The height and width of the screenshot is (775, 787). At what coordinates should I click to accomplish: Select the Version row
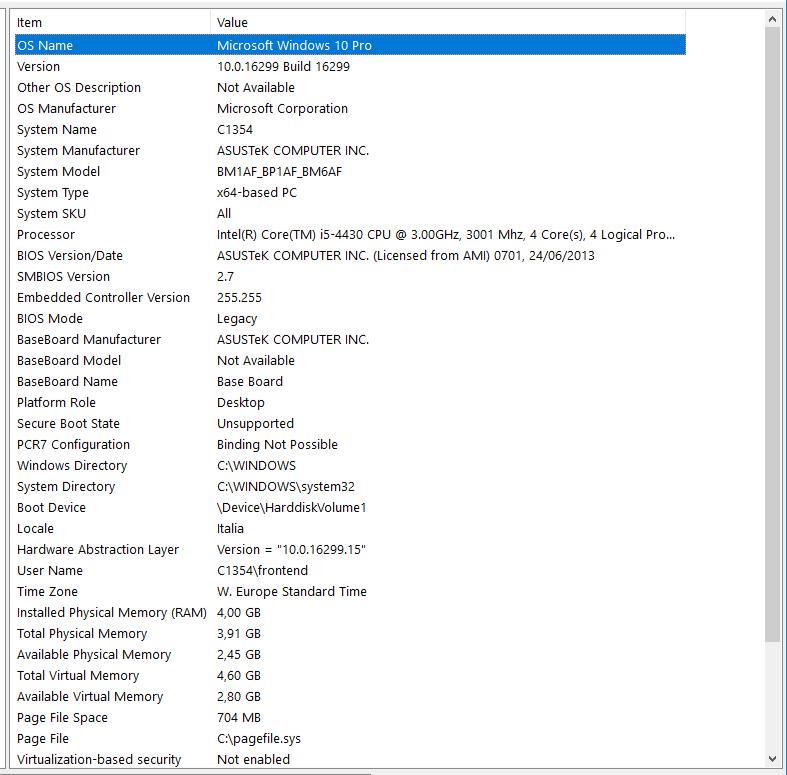point(350,66)
